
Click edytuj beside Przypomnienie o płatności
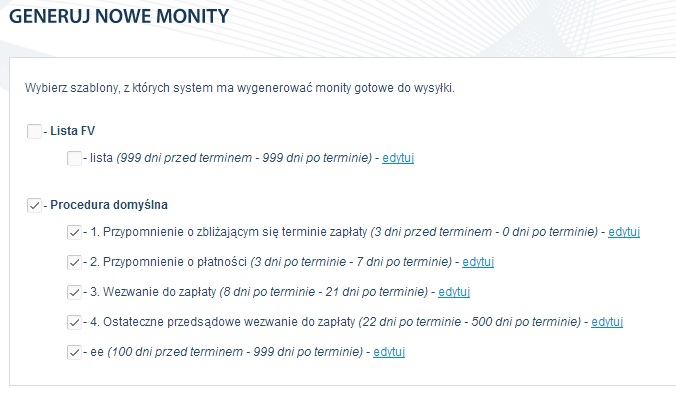478,262
